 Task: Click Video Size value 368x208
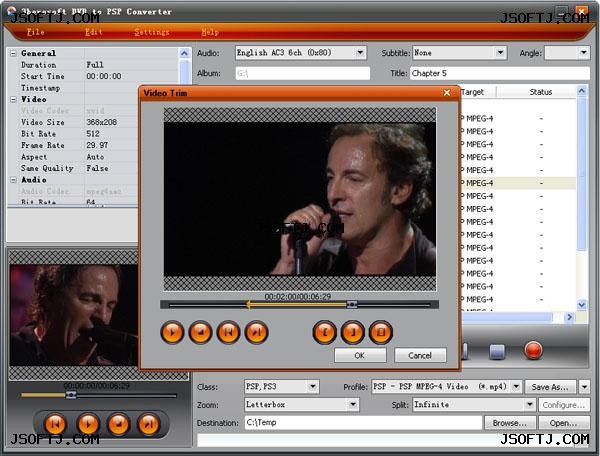click(x=101, y=122)
